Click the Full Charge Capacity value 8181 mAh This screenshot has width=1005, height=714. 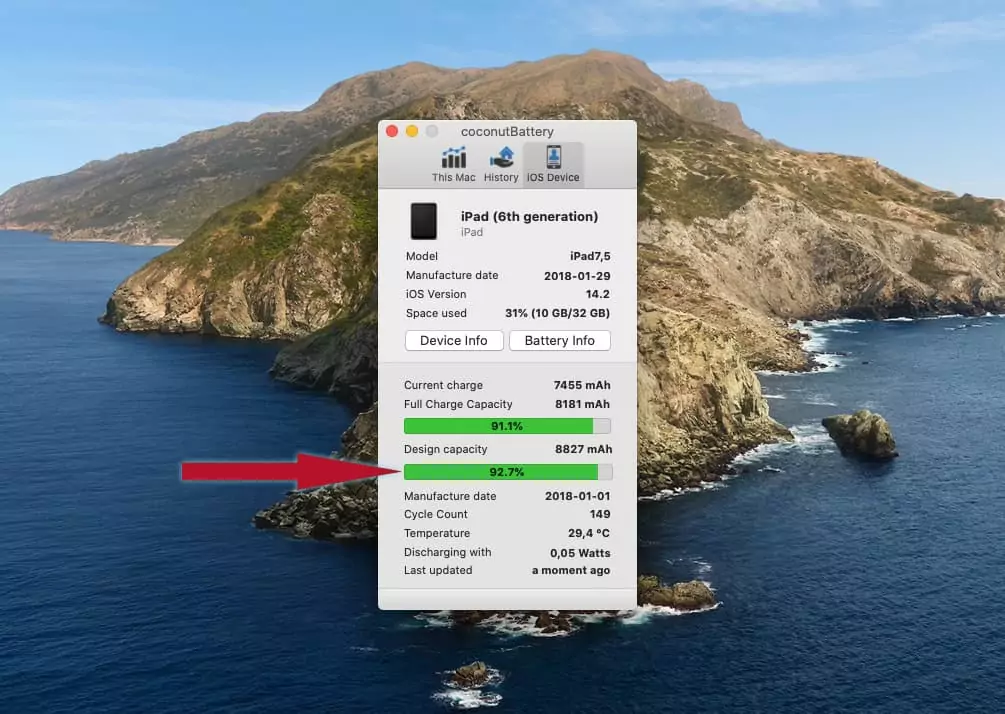click(x=582, y=404)
